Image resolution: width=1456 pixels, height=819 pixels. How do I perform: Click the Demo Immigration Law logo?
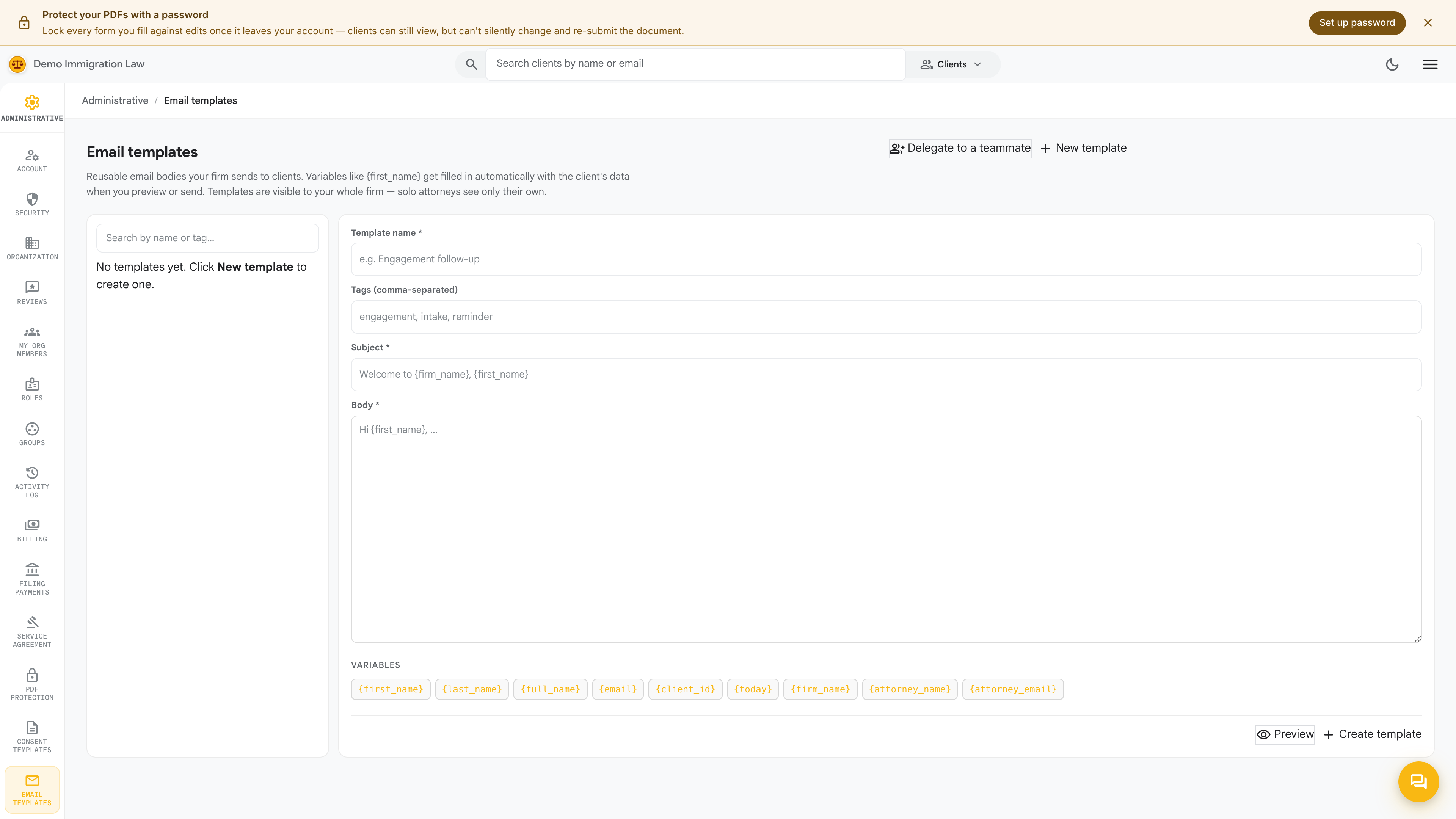tap(17, 64)
